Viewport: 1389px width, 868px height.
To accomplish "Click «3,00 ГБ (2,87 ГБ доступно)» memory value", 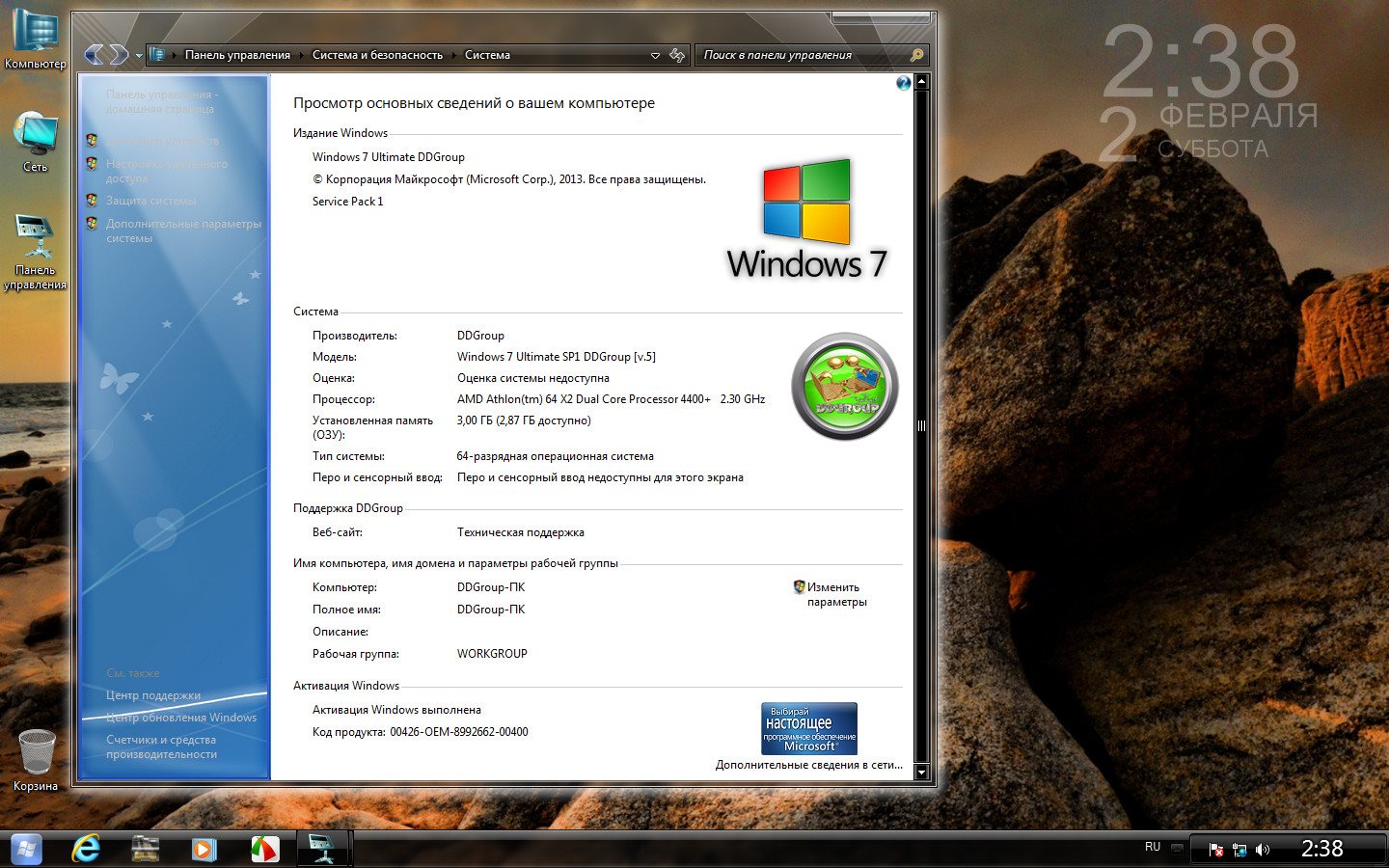I will click(524, 420).
